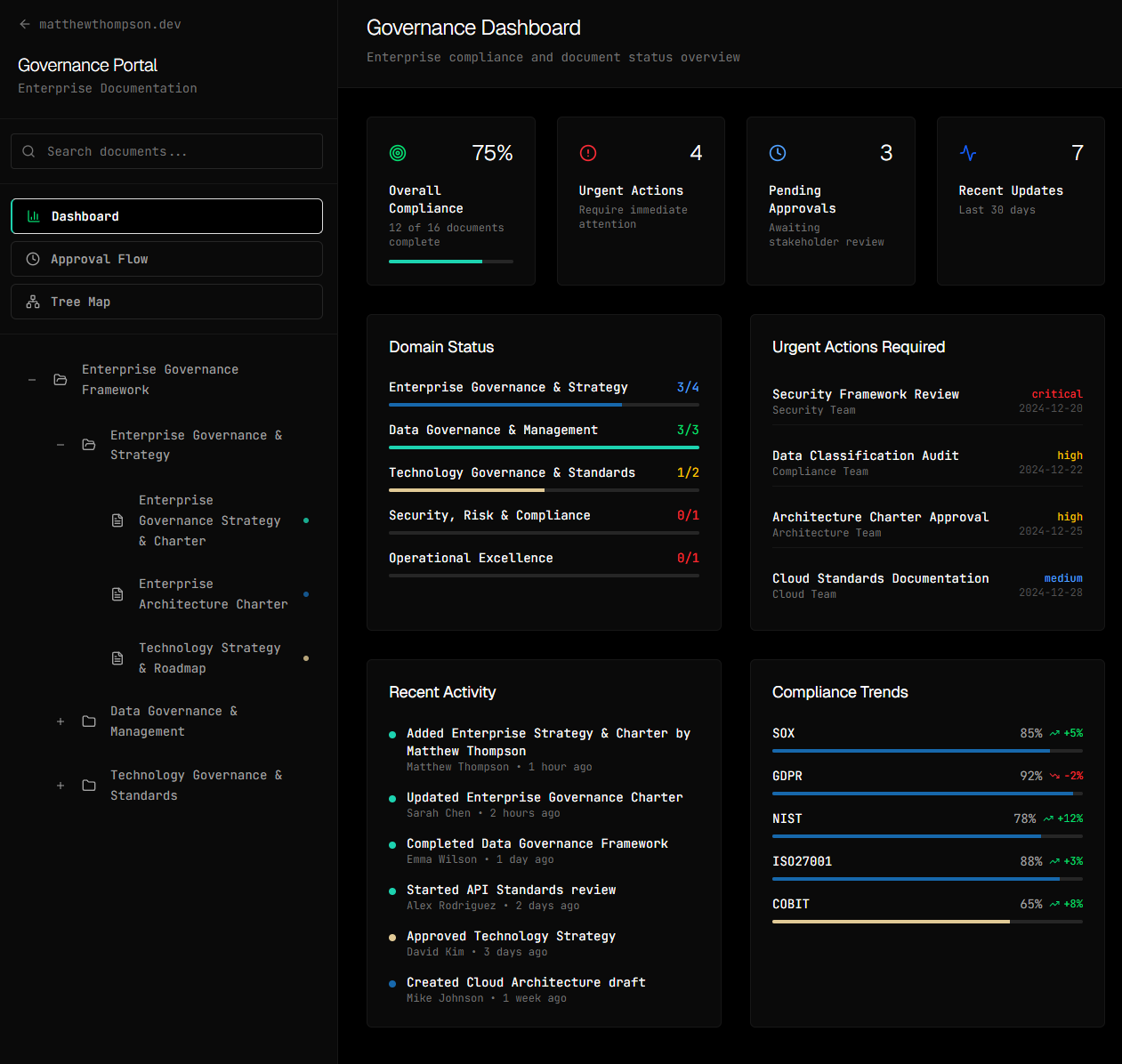Click the green status dot beside Enterprise Governance Strategy & Charter

click(306, 520)
